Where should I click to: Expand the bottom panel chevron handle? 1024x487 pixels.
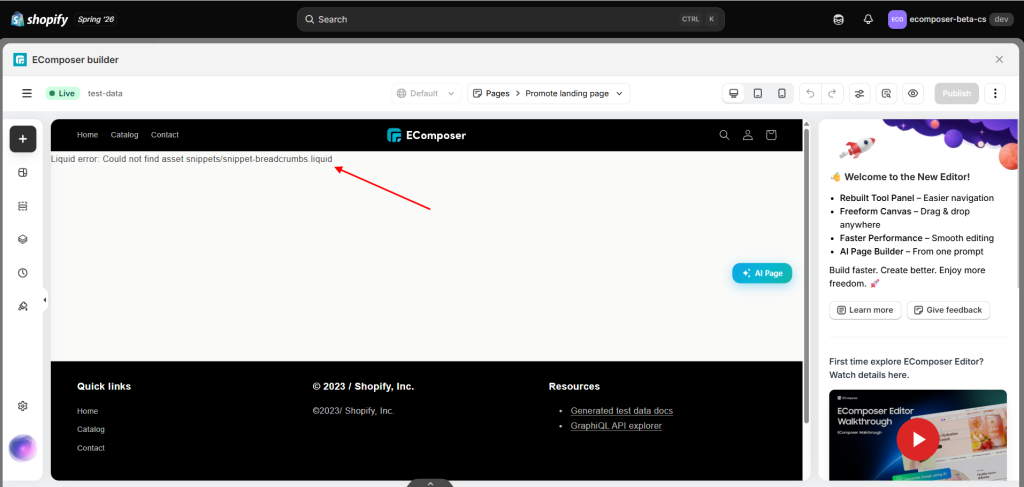pyautogui.click(x=430, y=484)
